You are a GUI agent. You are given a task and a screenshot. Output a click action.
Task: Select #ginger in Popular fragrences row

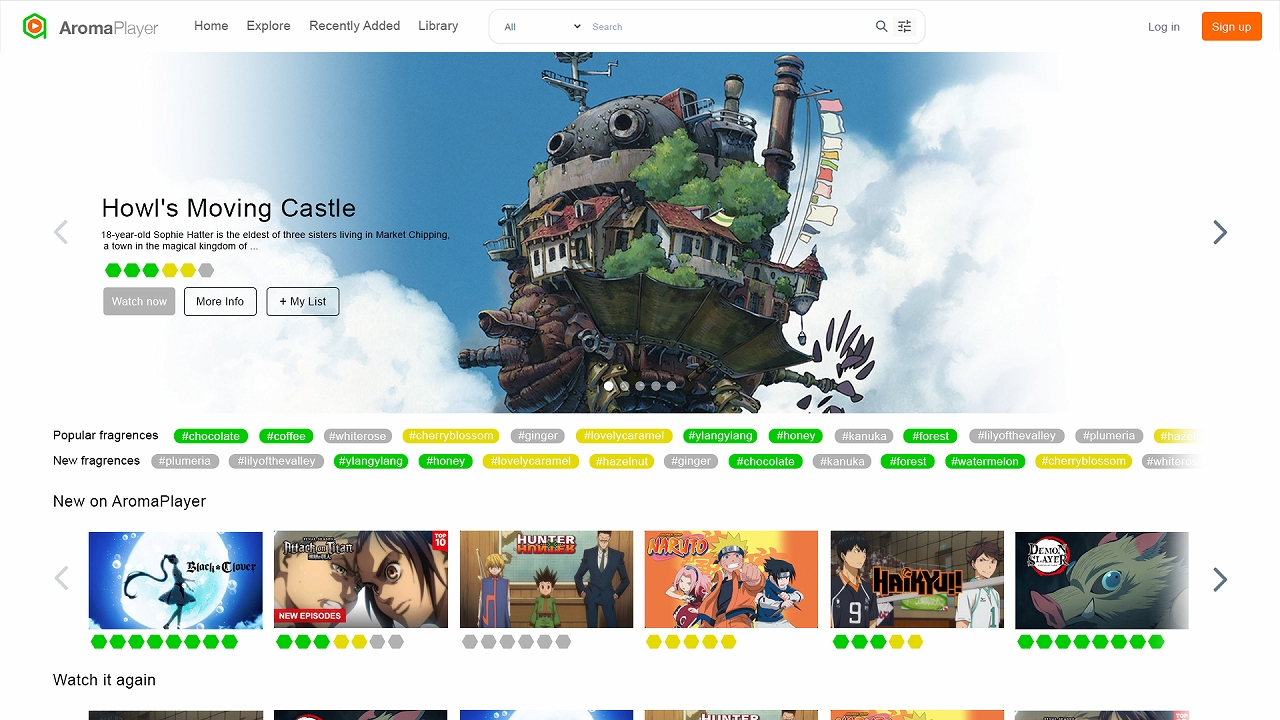point(538,436)
